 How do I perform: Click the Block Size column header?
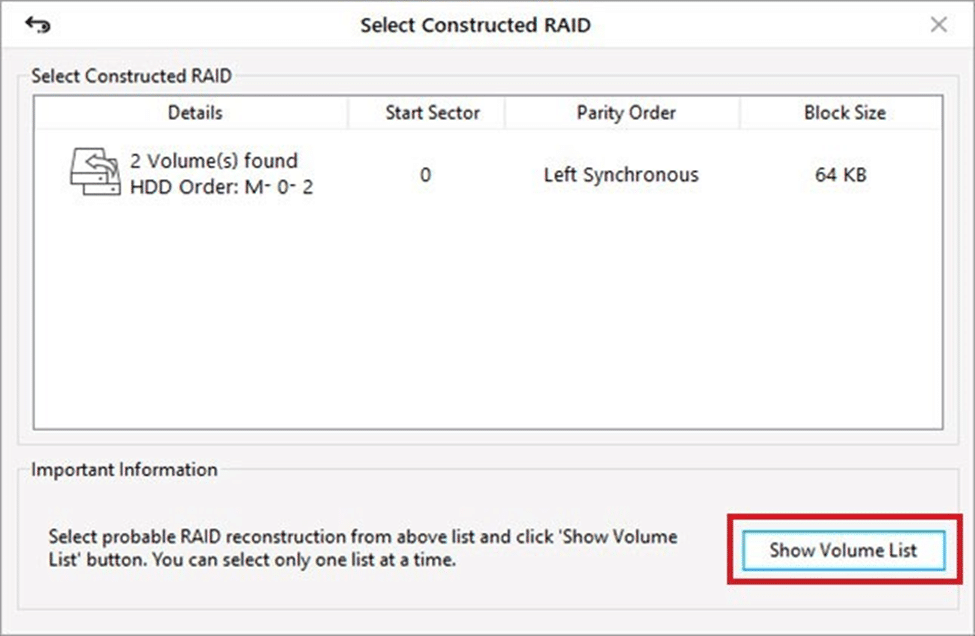pyautogui.click(x=844, y=112)
